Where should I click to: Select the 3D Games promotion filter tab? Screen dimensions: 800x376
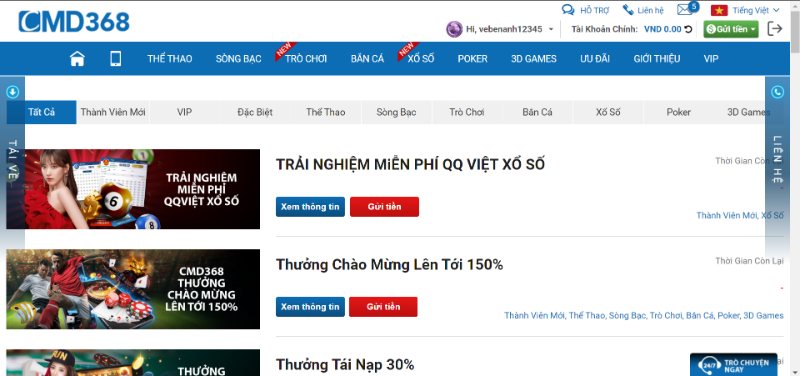(748, 112)
